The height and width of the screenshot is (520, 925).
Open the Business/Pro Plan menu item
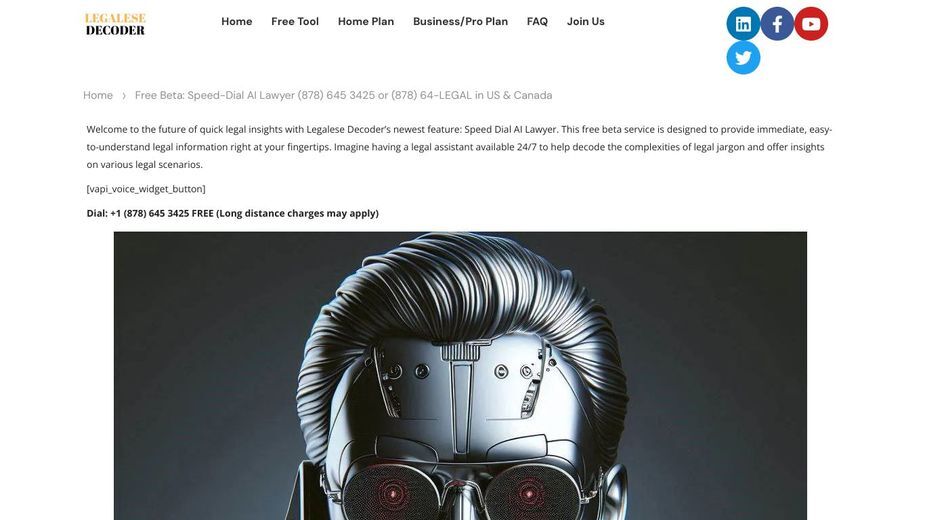pyautogui.click(x=460, y=21)
